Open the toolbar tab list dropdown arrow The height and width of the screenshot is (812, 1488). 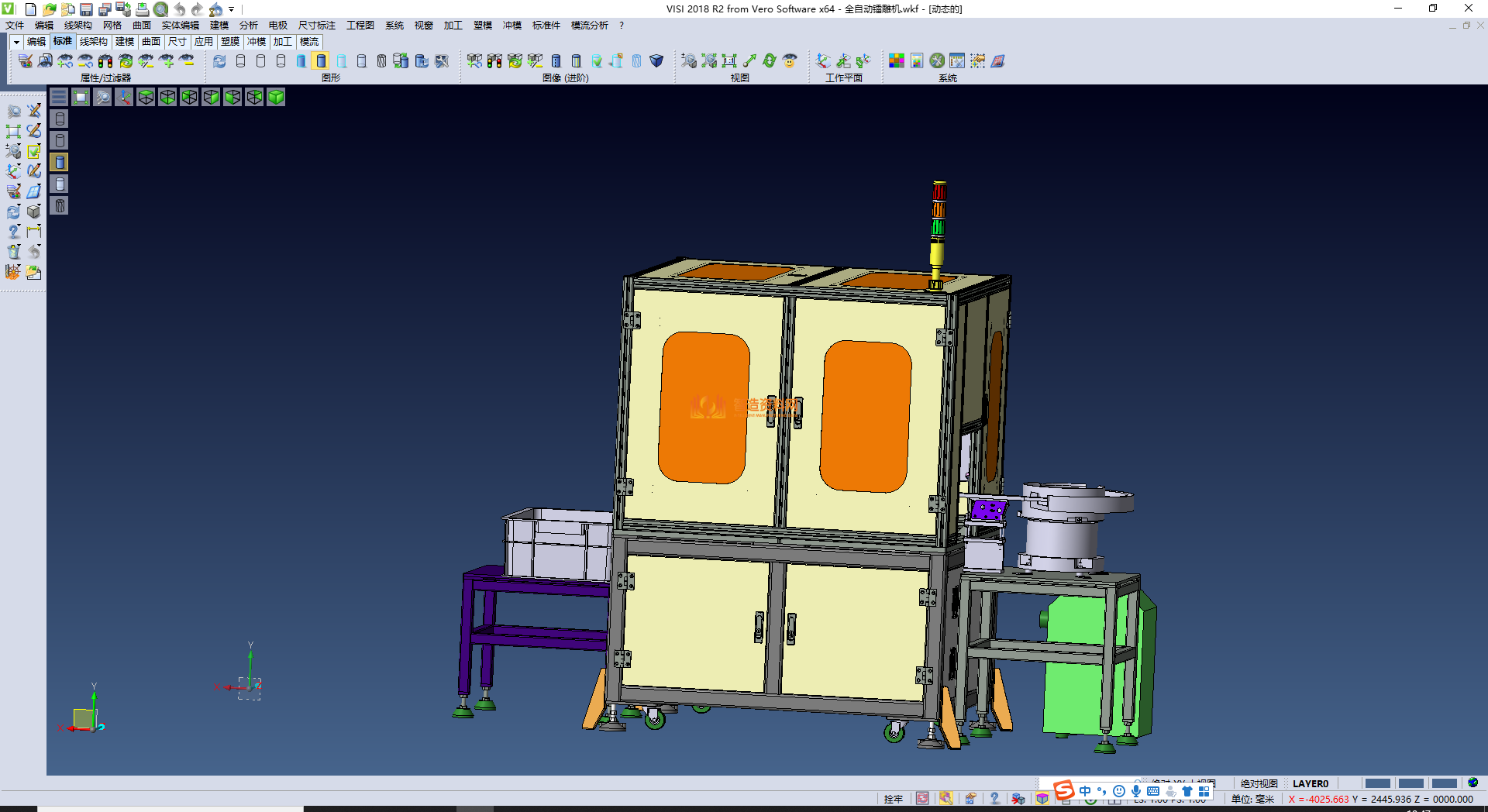pyautogui.click(x=15, y=42)
